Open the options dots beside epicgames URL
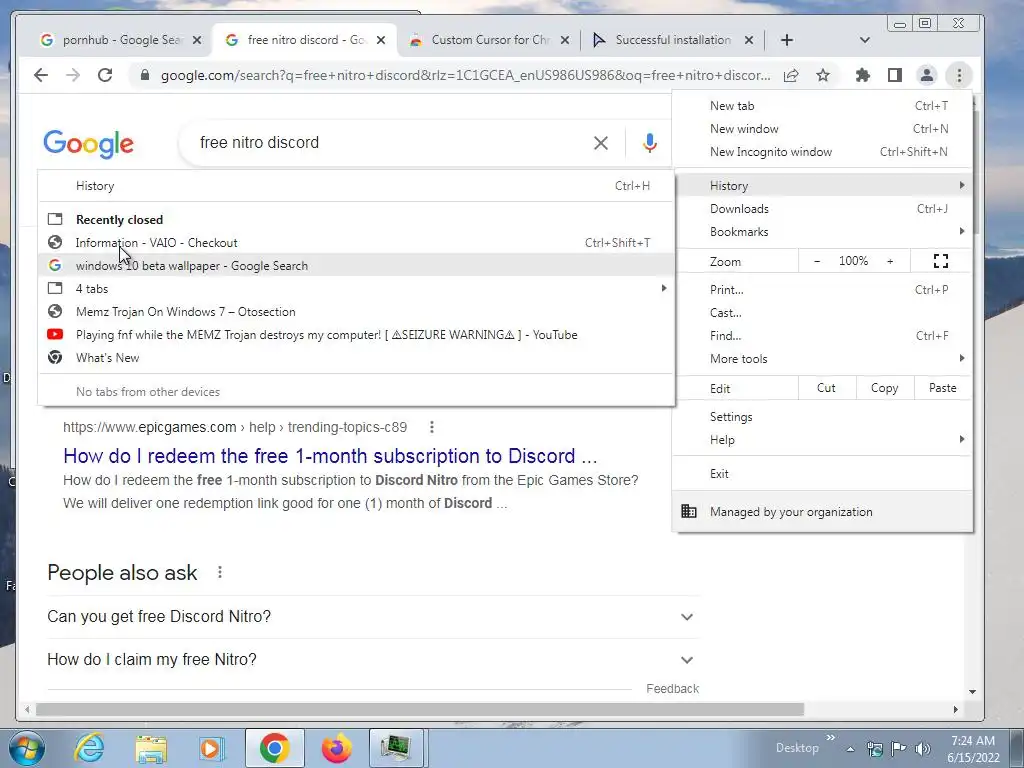 432,427
